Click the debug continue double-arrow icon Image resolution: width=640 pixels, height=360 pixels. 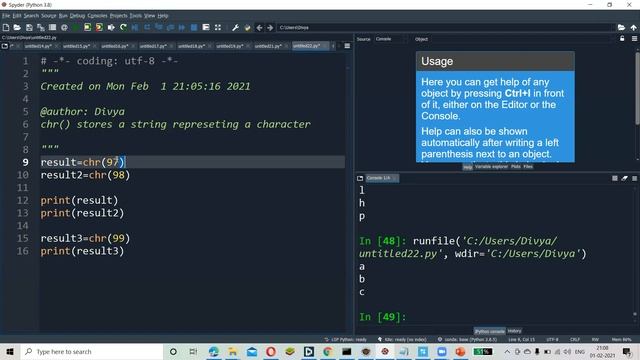point(182,27)
